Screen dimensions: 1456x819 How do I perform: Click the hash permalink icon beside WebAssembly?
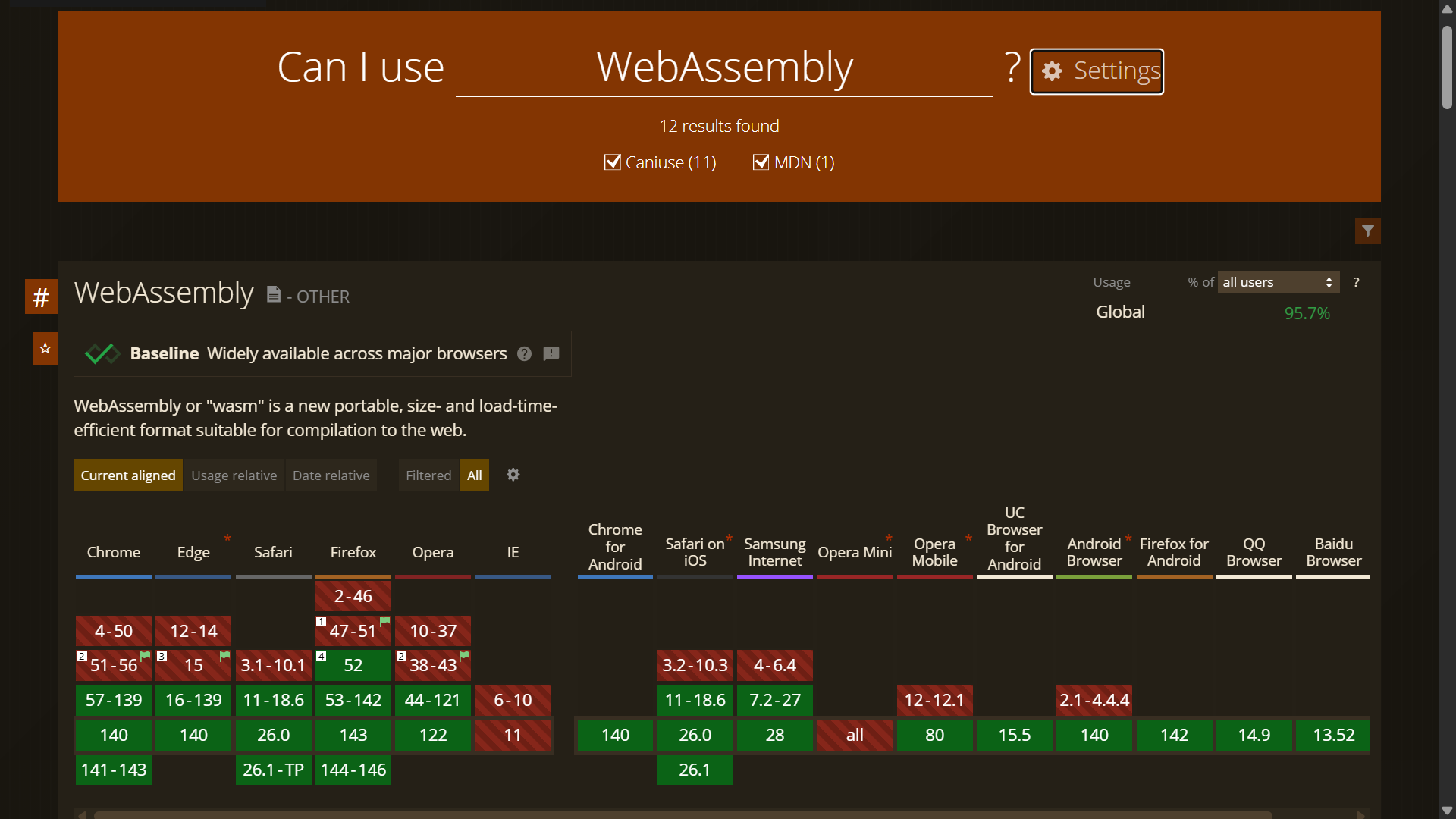pos(41,297)
